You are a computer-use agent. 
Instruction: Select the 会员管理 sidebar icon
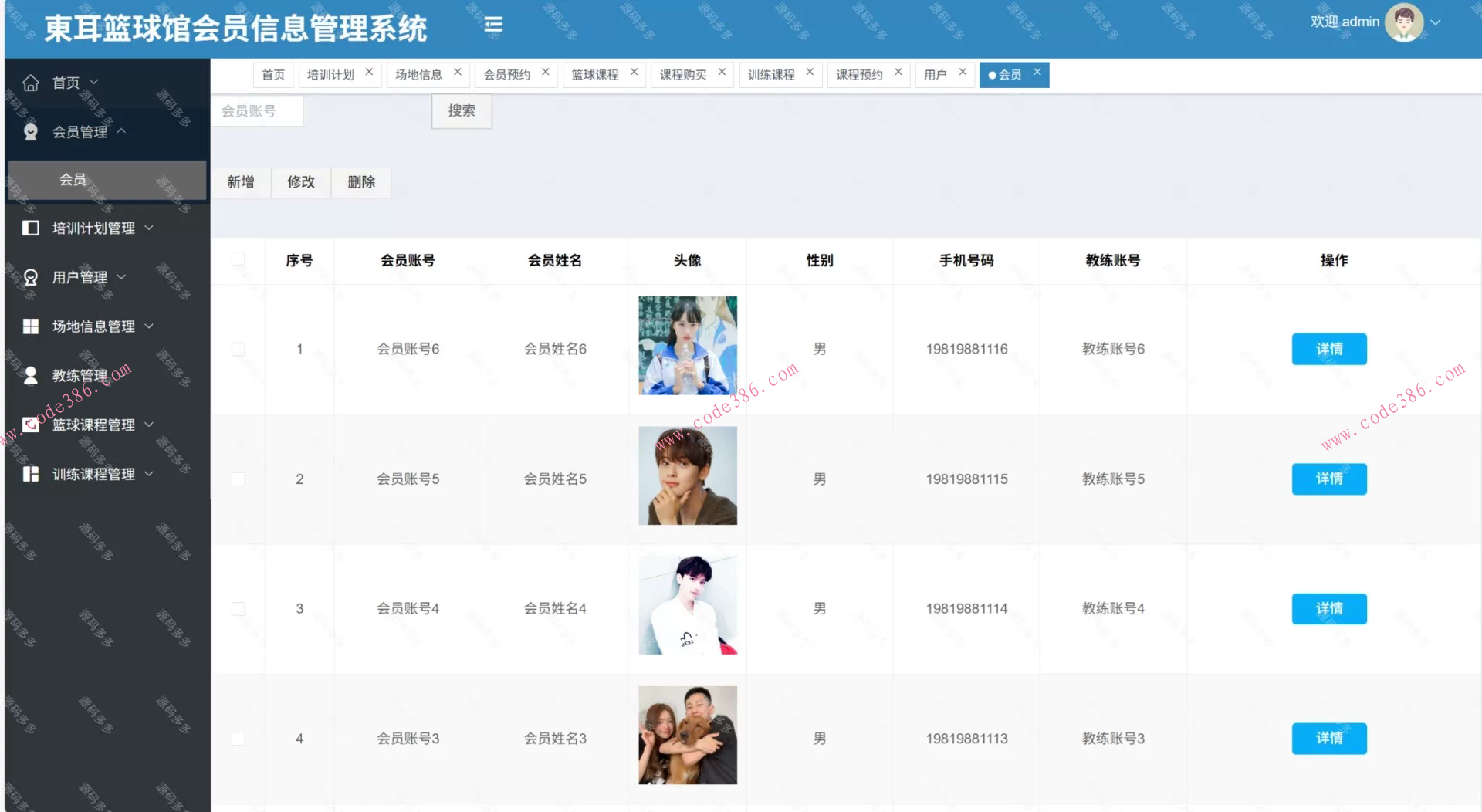[31, 131]
